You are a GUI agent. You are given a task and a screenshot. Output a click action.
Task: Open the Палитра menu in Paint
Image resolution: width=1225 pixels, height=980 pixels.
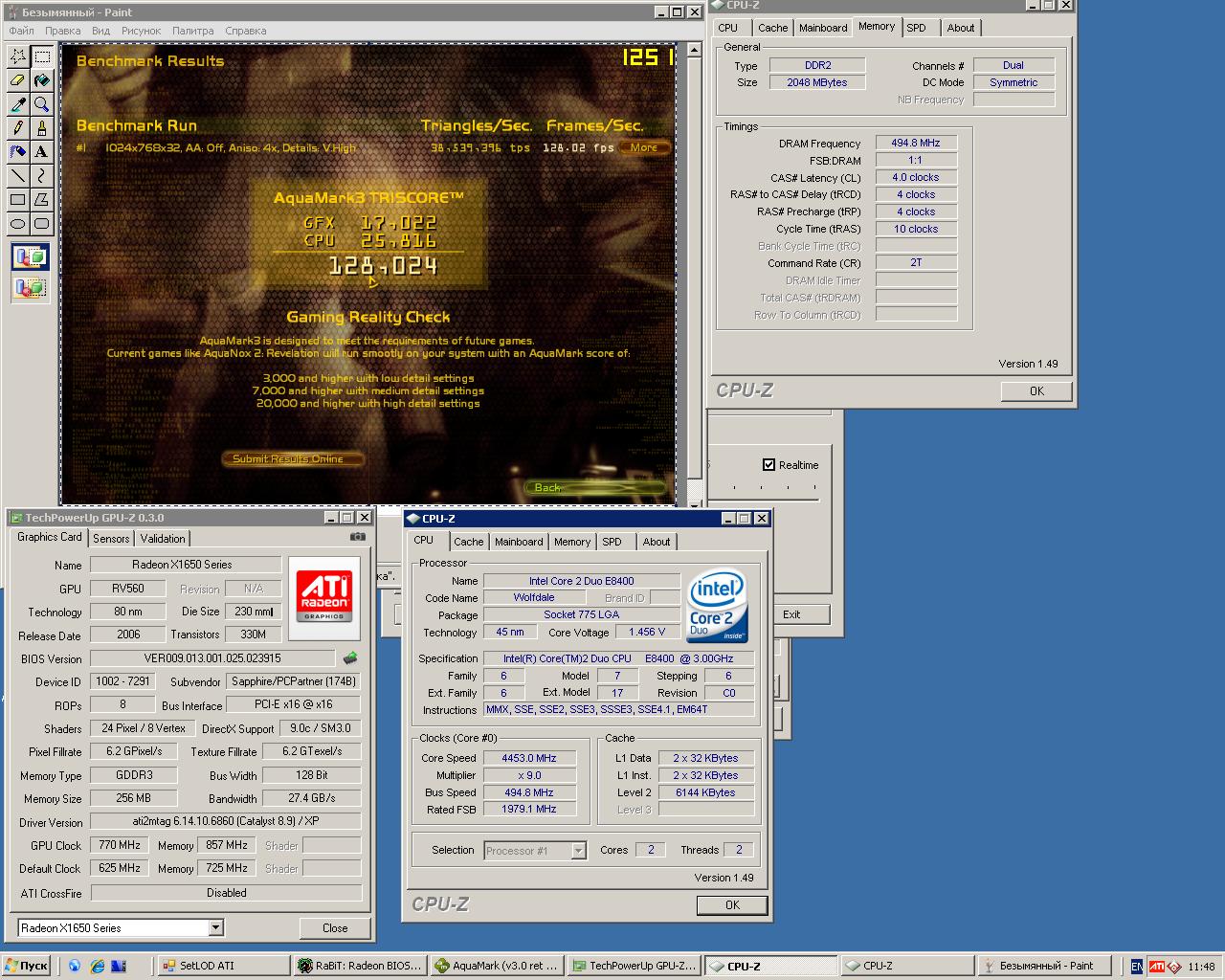tap(192, 31)
